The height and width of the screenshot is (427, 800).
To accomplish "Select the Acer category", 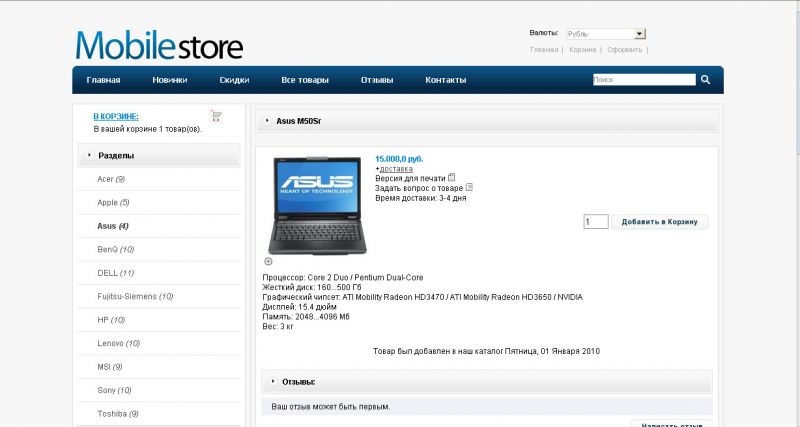I will [x=111, y=179].
